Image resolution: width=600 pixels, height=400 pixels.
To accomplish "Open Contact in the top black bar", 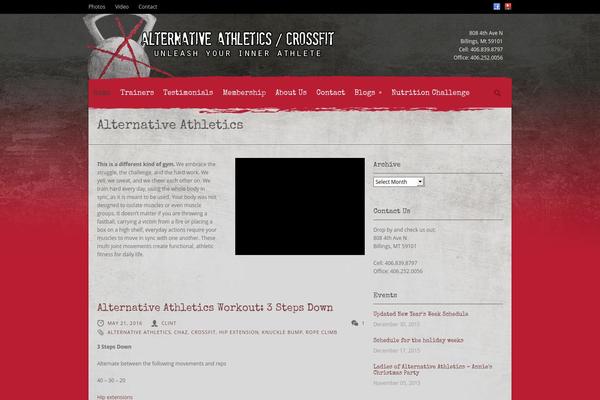I will (x=148, y=7).
